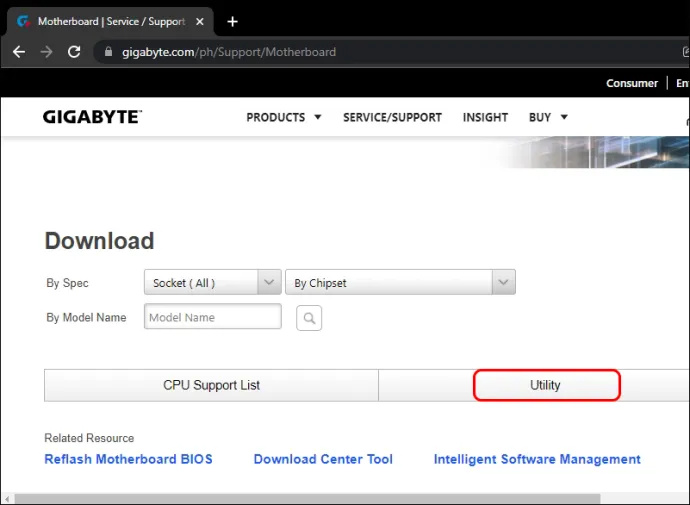This screenshot has height=505, width=690.
Task: Close the Motherboard Service/Support tab
Action: click(200, 22)
